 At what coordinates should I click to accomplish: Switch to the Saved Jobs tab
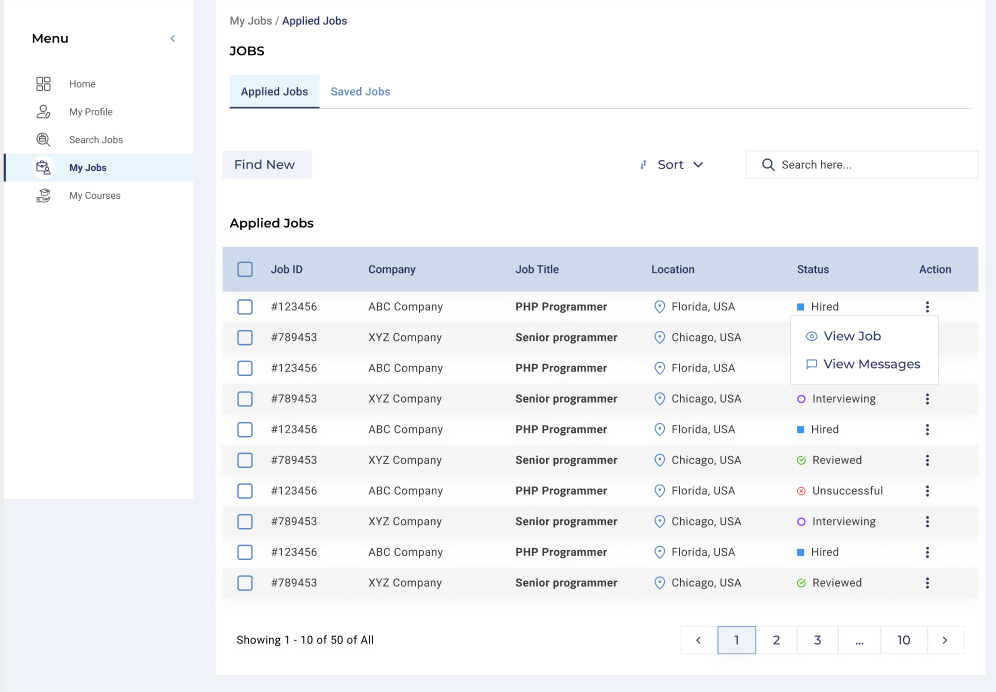[x=360, y=92]
